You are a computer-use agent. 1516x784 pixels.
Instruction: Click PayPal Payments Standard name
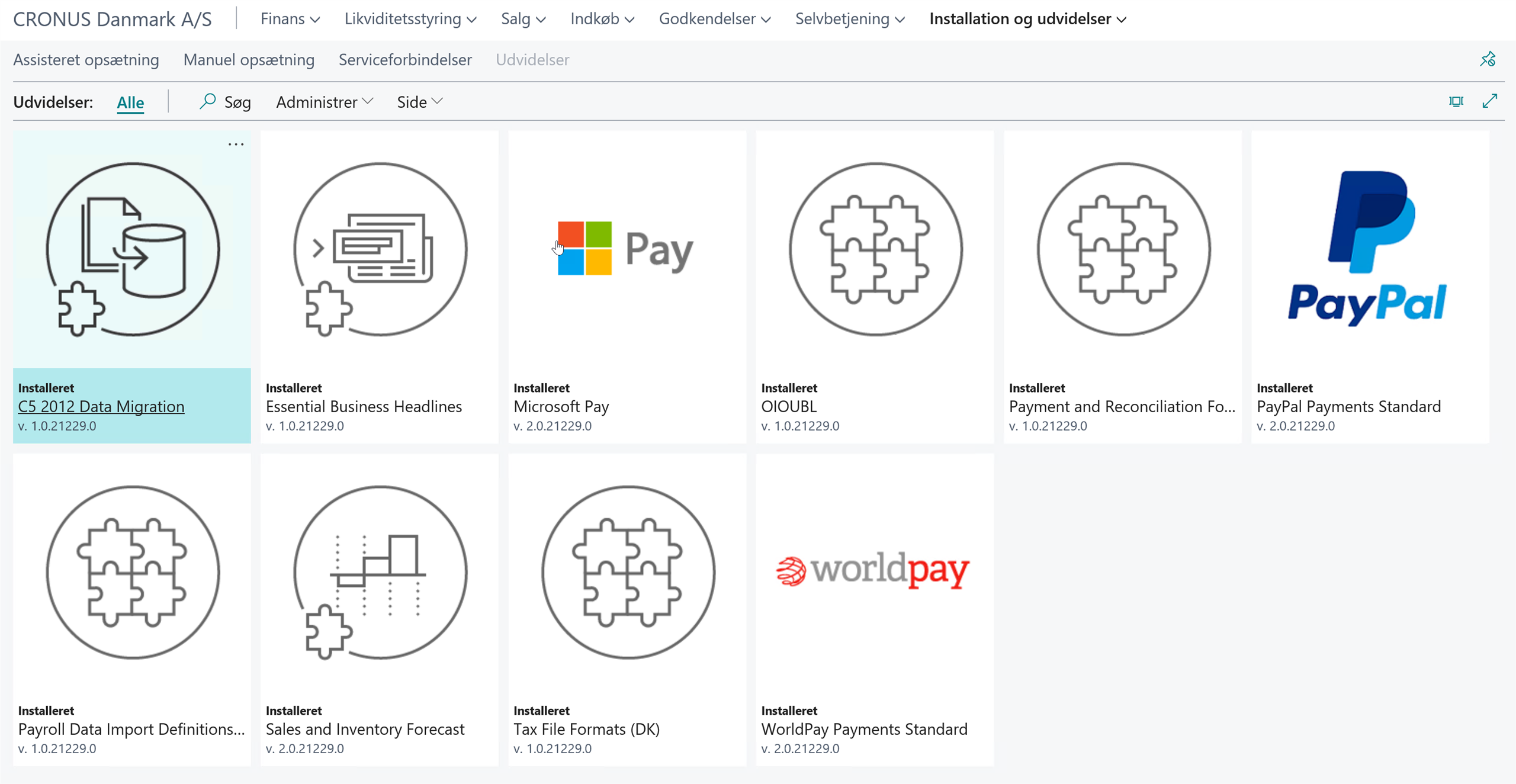tap(1348, 407)
